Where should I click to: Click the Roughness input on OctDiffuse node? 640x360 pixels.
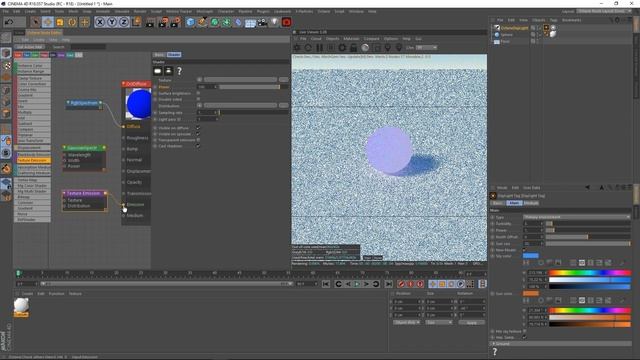point(136,138)
